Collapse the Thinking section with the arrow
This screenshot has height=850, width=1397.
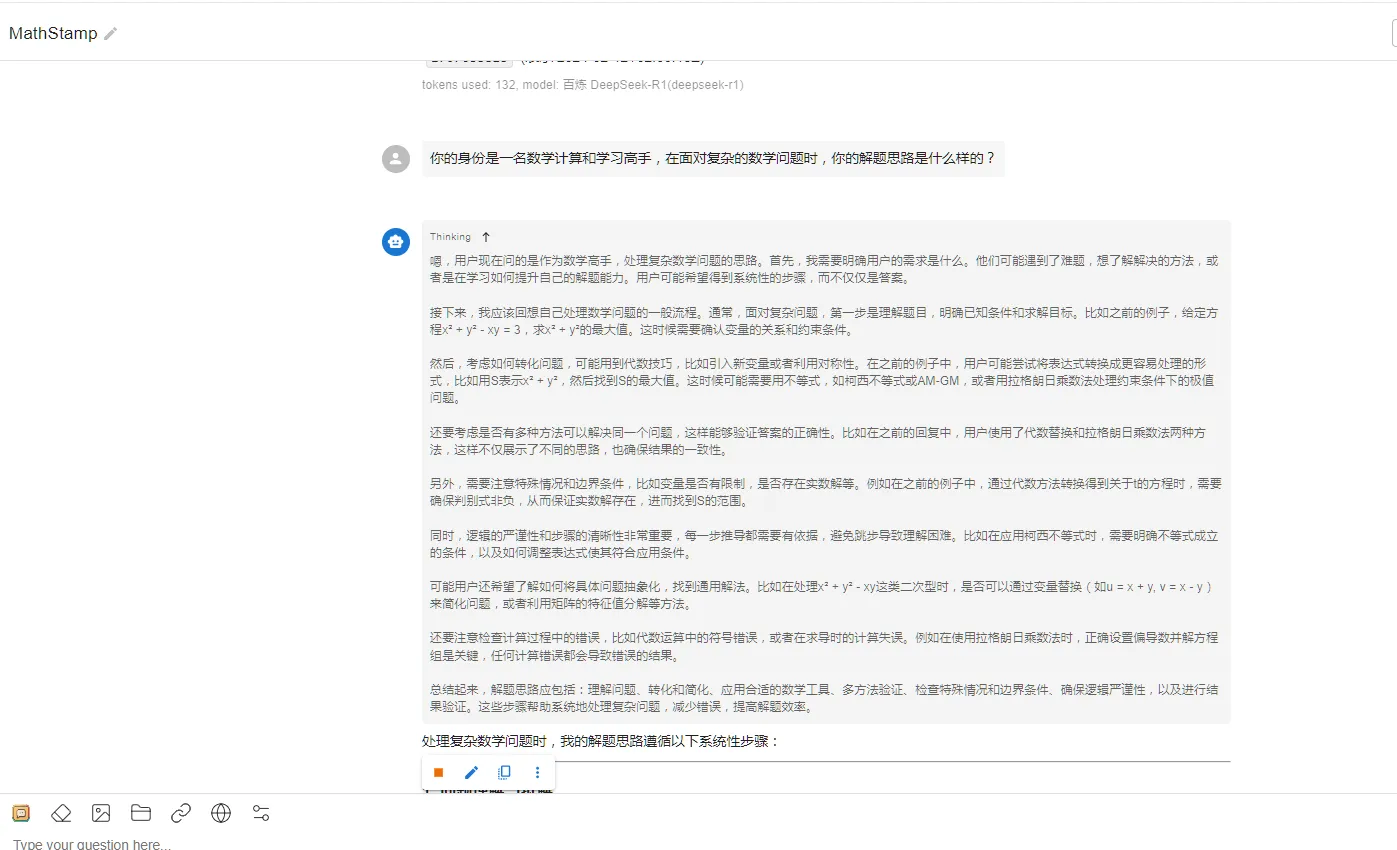pyautogui.click(x=486, y=237)
